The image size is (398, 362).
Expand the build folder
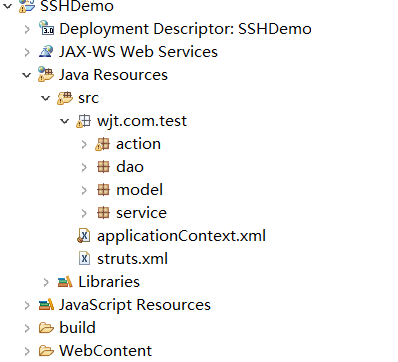(x=27, y=328)
